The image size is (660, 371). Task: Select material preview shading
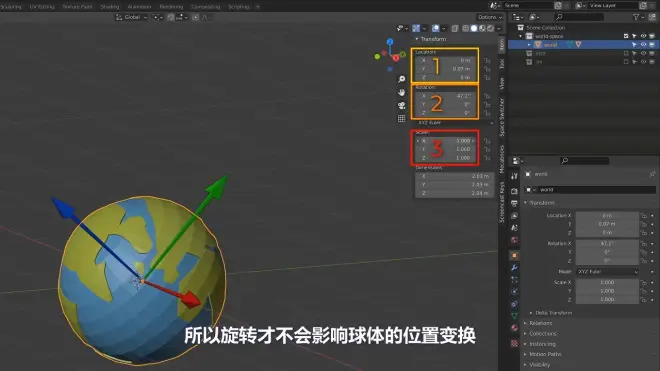482,28
